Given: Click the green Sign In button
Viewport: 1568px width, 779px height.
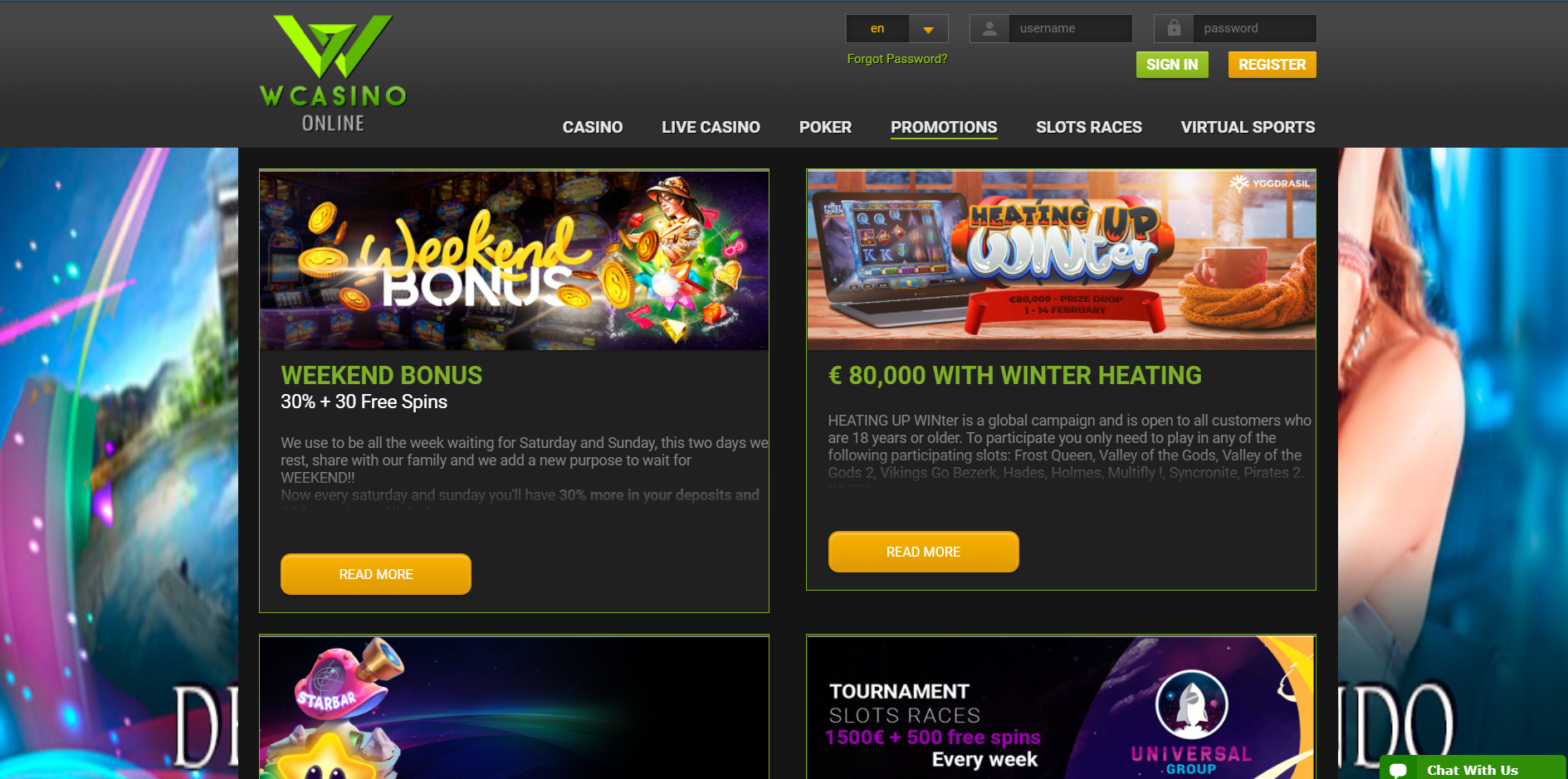Looking at the screenshot, I should pyautogui.click(x=1172, y=65).
